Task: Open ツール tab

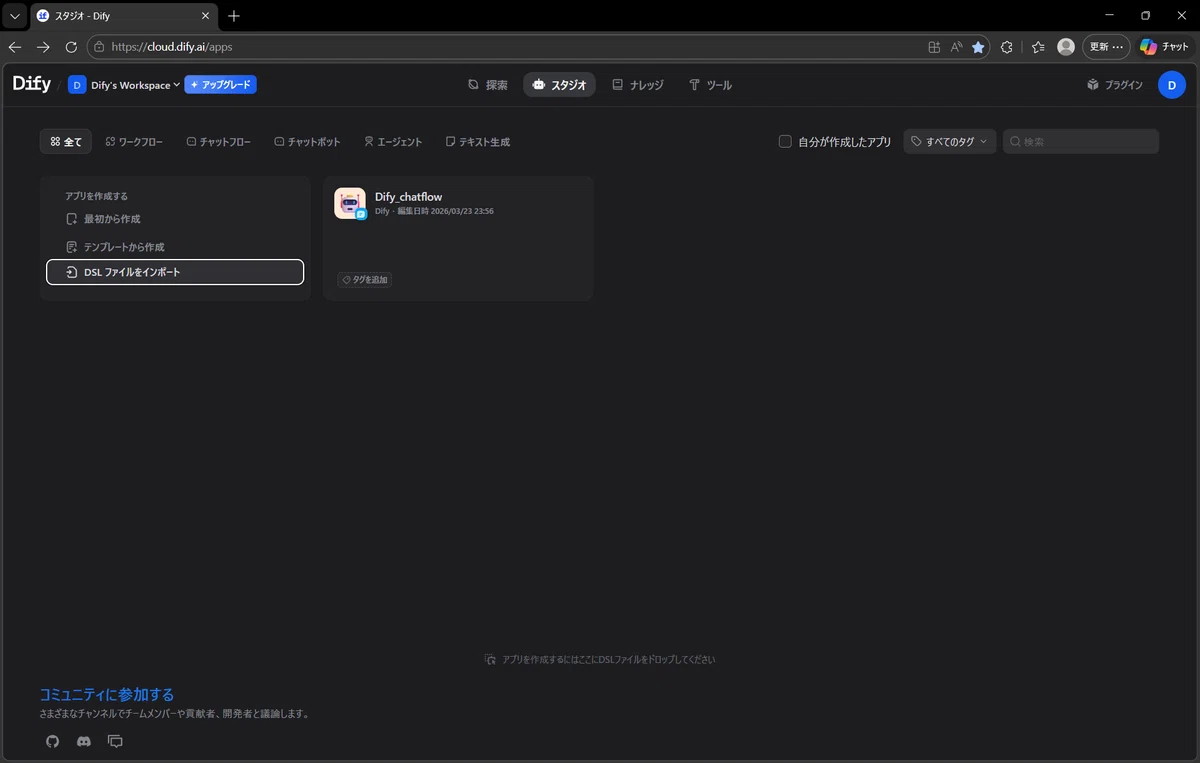Action: (711, 85)
